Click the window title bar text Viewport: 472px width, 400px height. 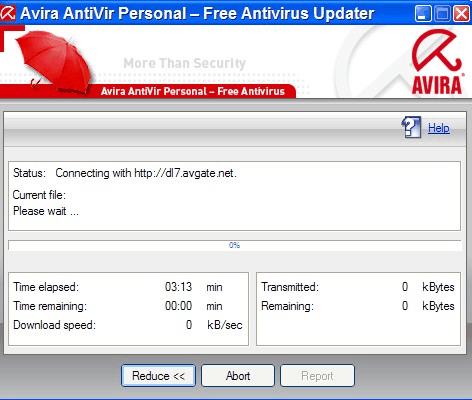[x=197, y=13]
